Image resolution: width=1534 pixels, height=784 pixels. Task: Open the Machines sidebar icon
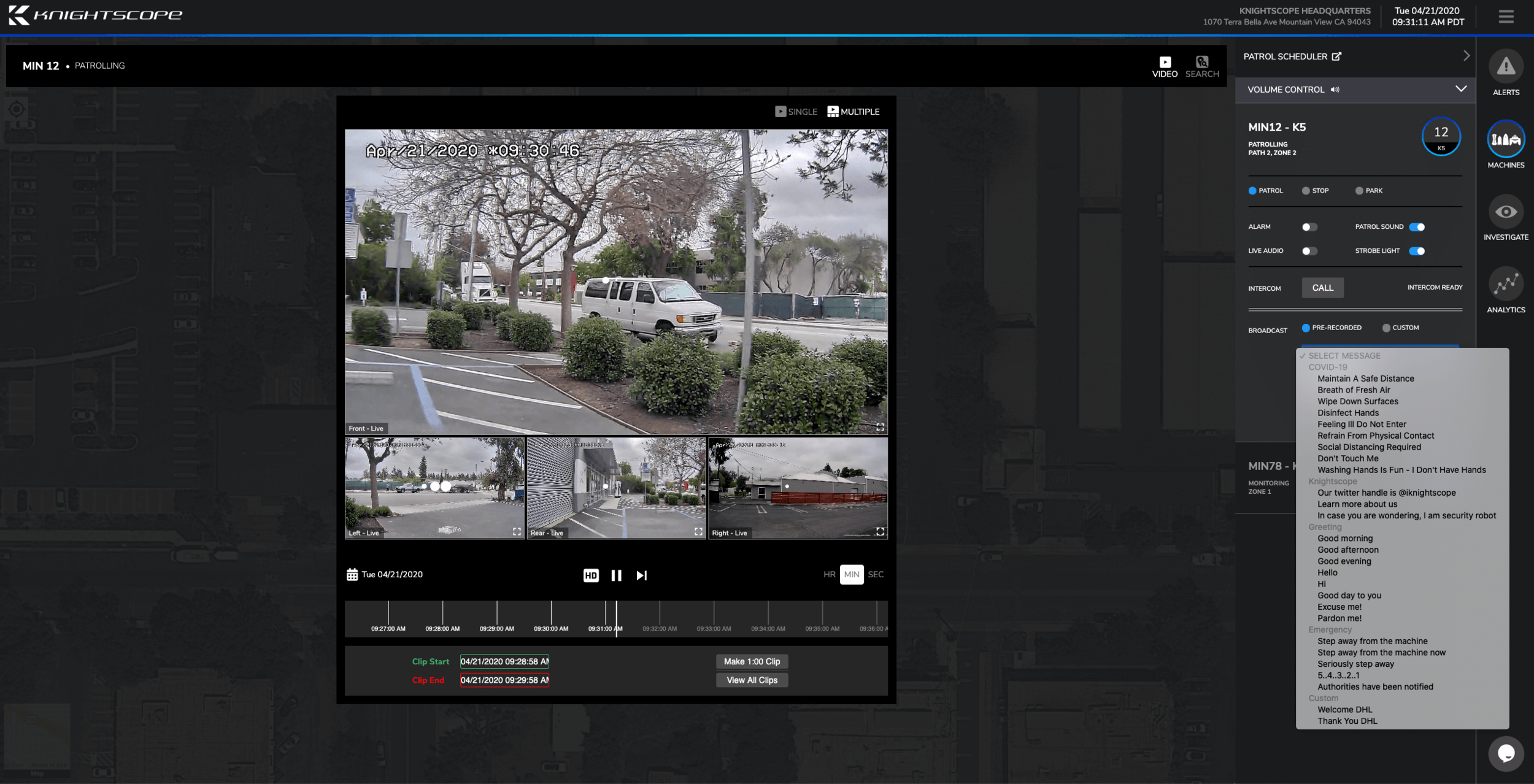[1506, 139]
